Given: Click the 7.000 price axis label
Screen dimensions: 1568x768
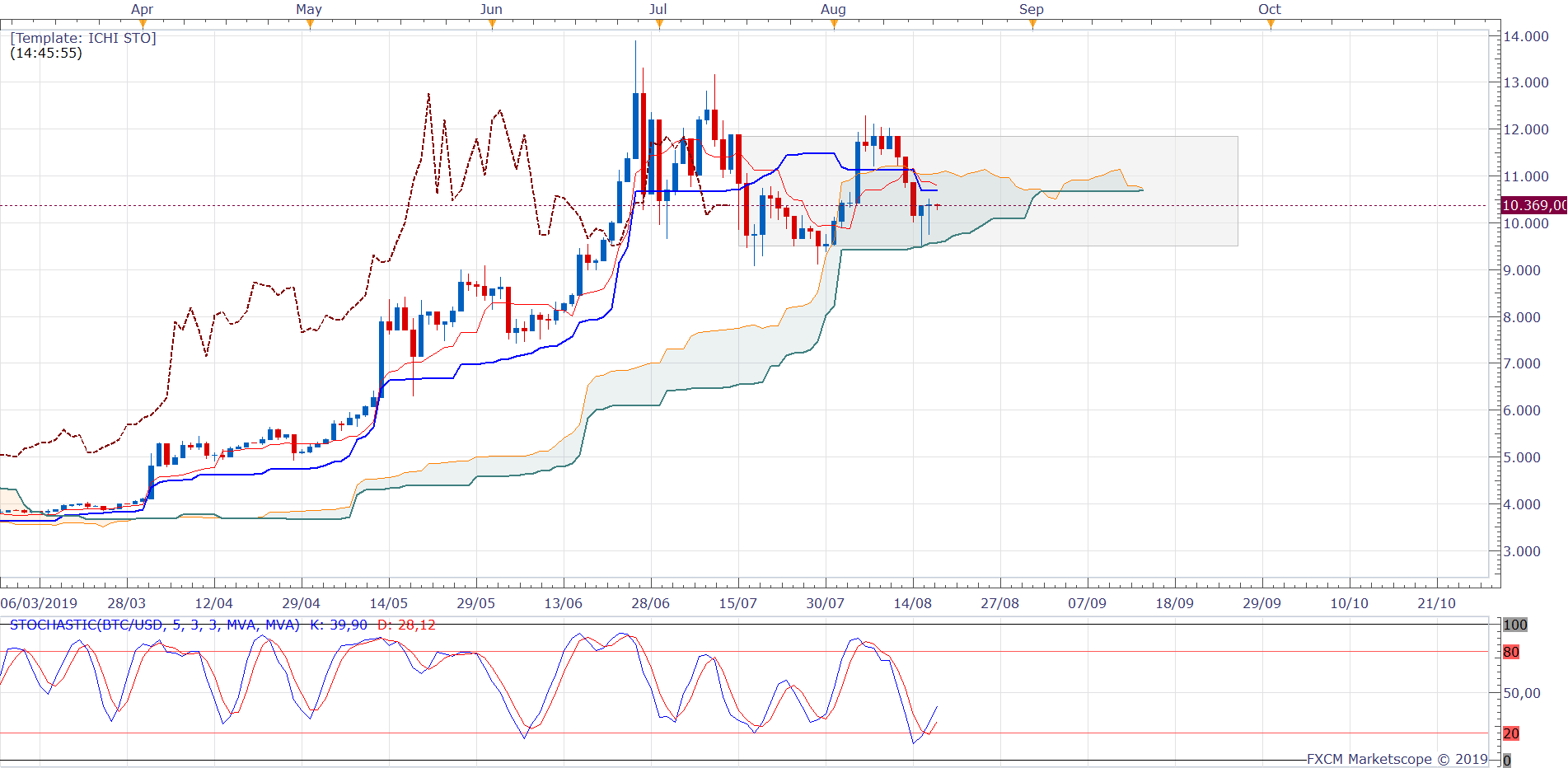Looking at the screenshot, I should [1522, 363].
